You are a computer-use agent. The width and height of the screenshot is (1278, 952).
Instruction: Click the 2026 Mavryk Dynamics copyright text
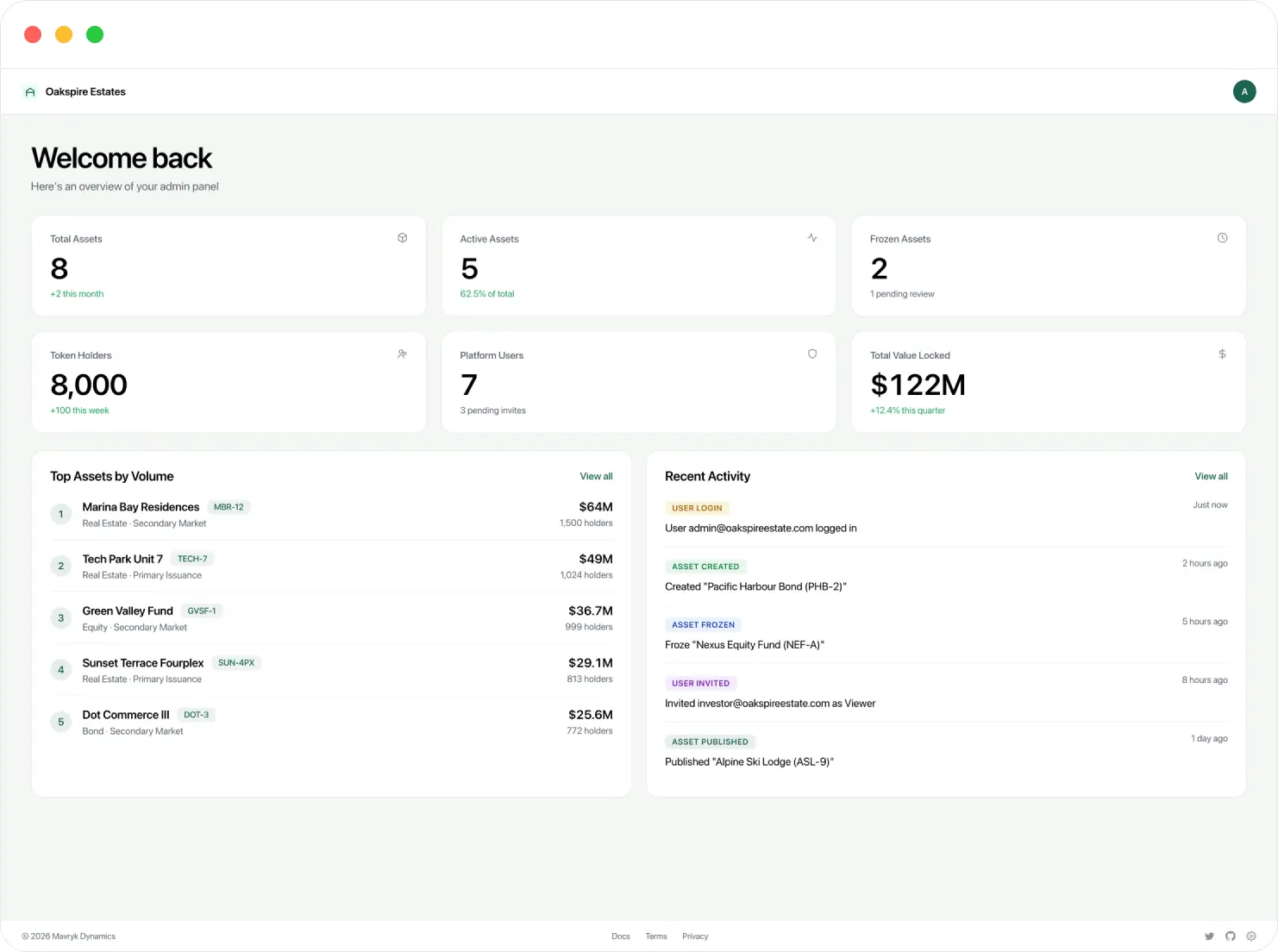tap(69, 936)
